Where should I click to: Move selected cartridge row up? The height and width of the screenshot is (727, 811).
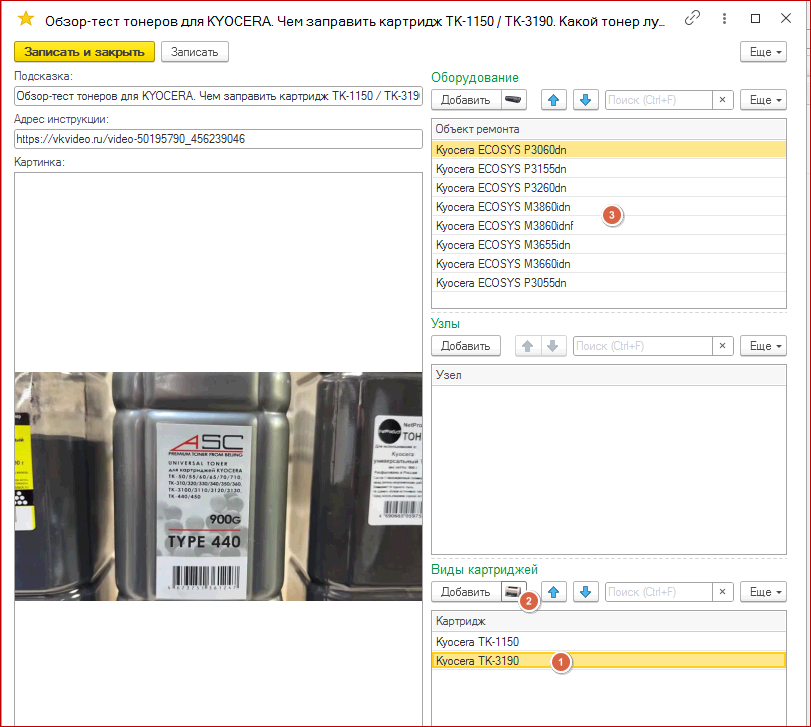coord(553,592)
